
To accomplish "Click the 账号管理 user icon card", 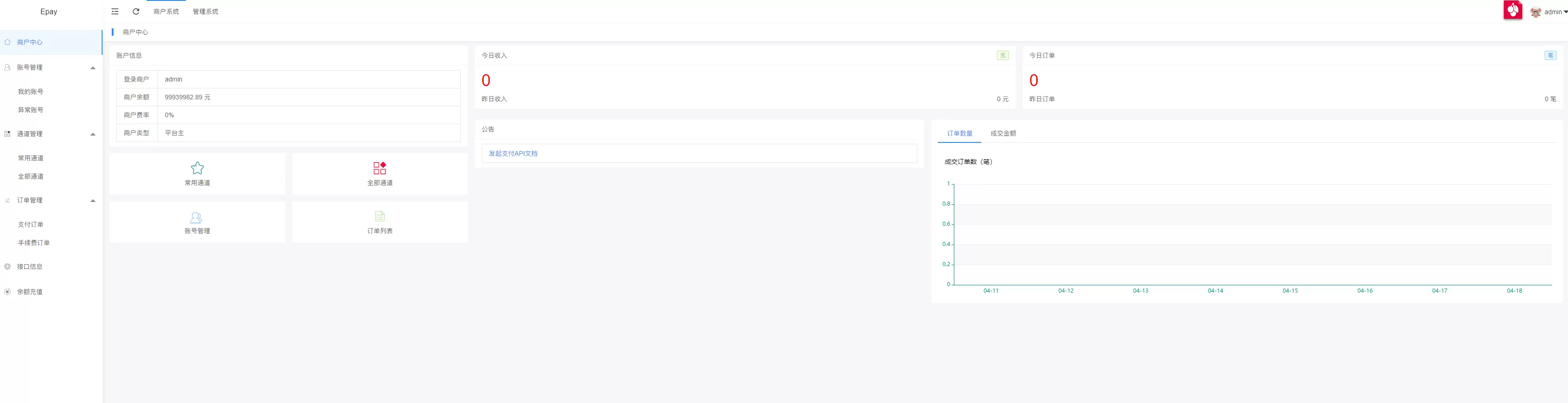I will tap(197, 222).
